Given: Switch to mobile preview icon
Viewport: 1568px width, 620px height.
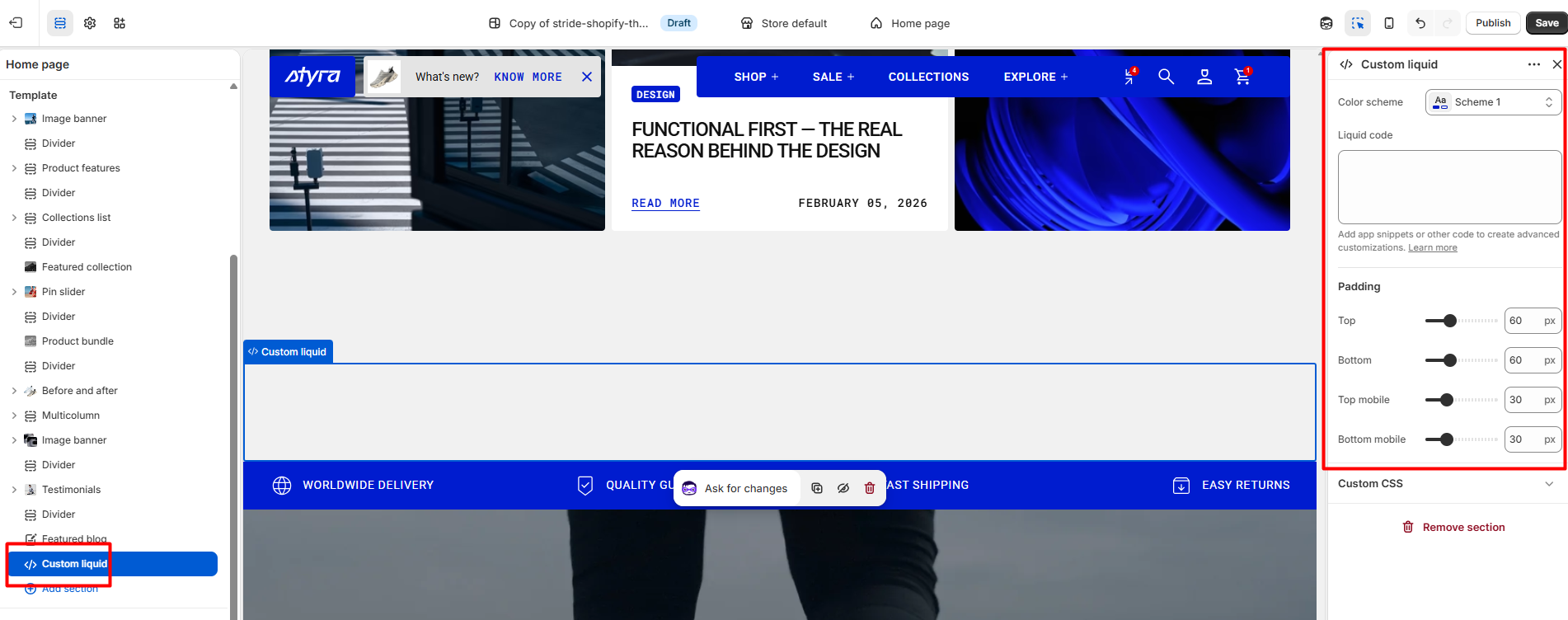Looking at the screenshot, I should point(1389,23).
